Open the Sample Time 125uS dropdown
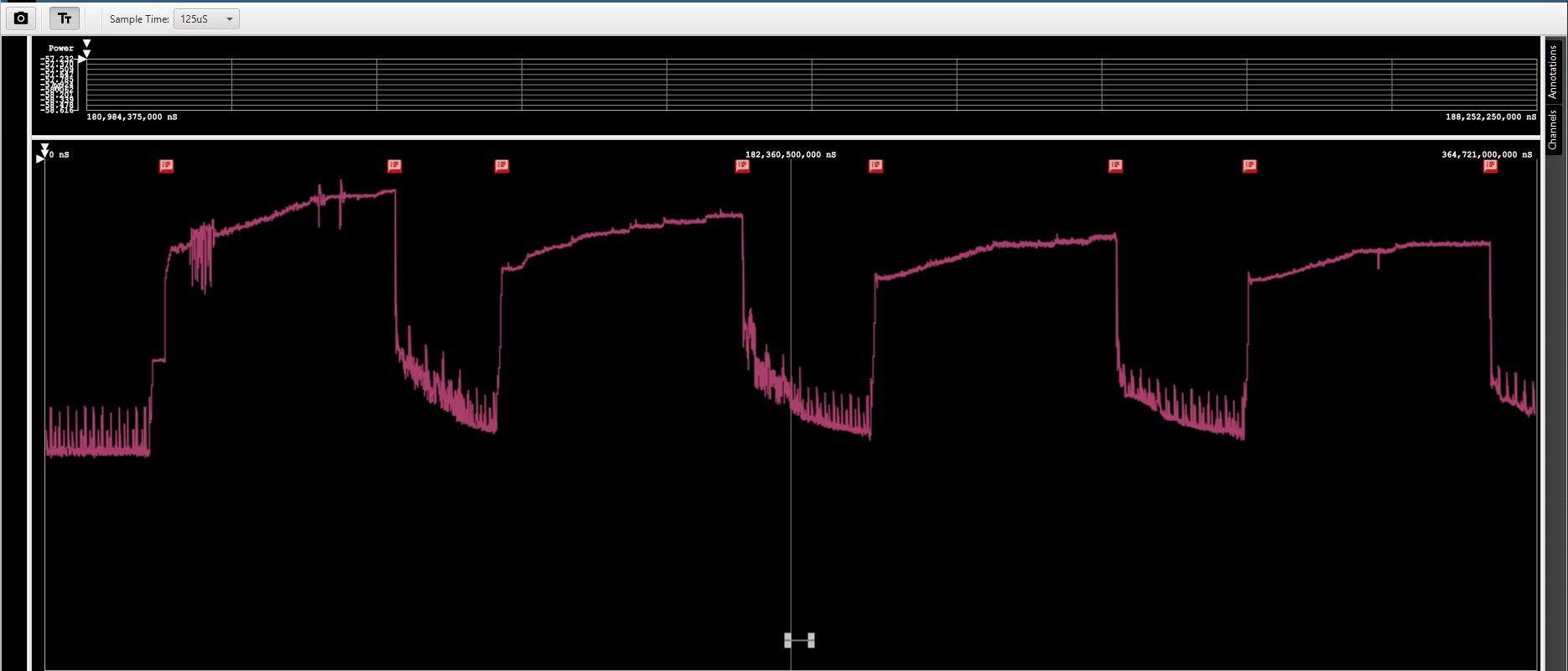1568x671 pixels. coord(206,18)
